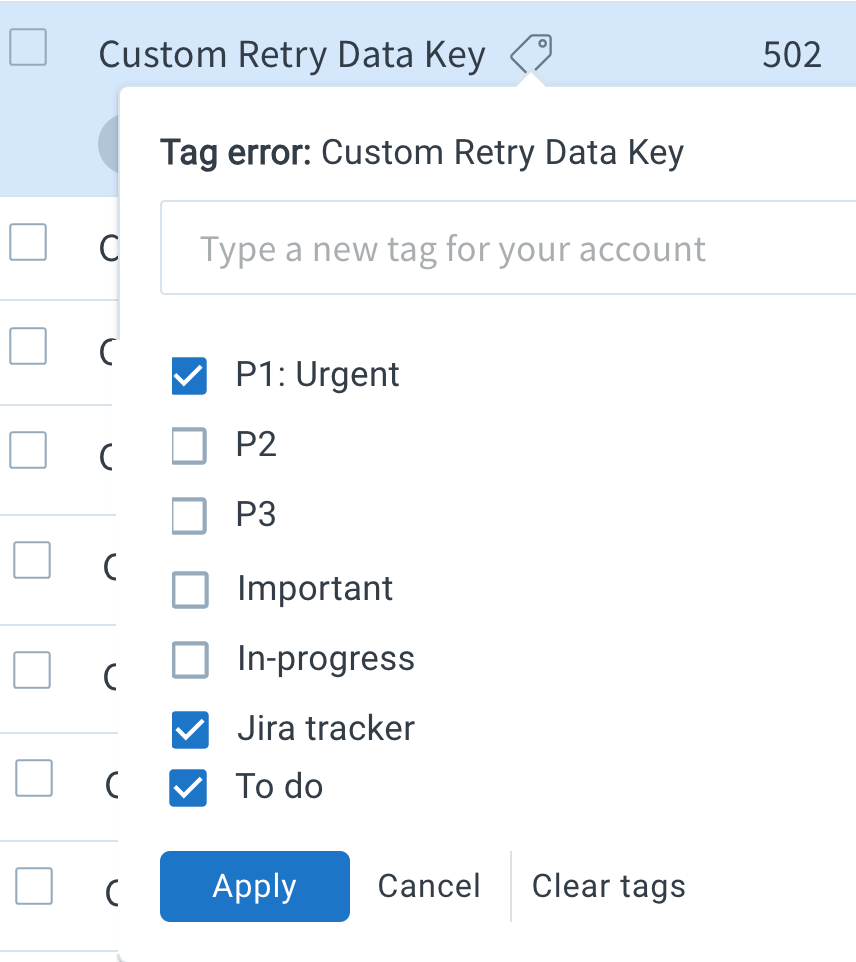Uncheck the Jira tracker tag
The image size is (856, 962).
click(189, 730)
